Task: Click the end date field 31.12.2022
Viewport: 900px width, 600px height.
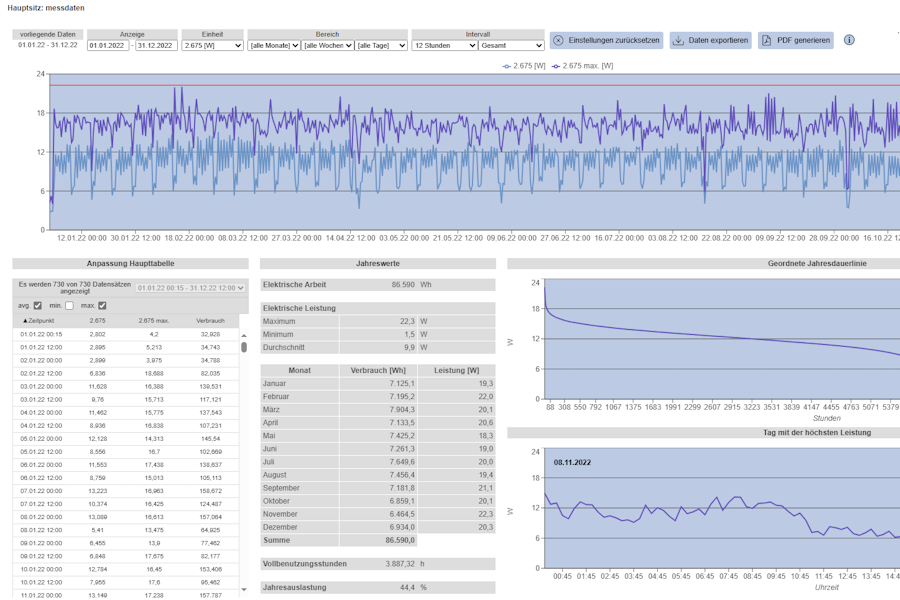Action: (x=156, y=45)
